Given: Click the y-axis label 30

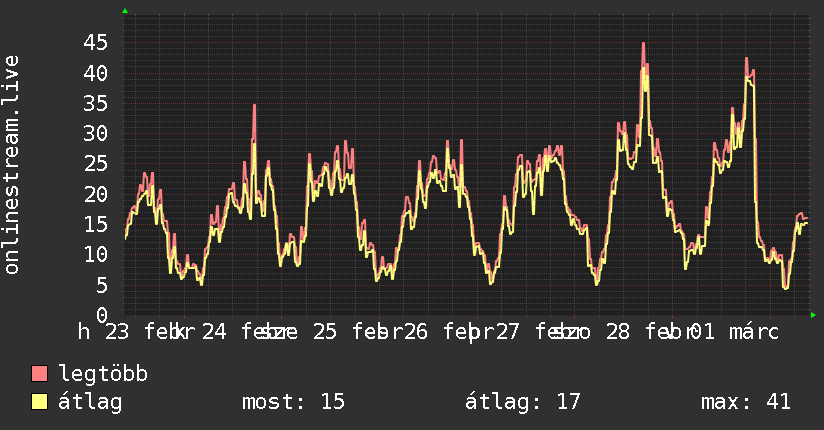Looking at the screenshot, I should (x=96, y=134).
